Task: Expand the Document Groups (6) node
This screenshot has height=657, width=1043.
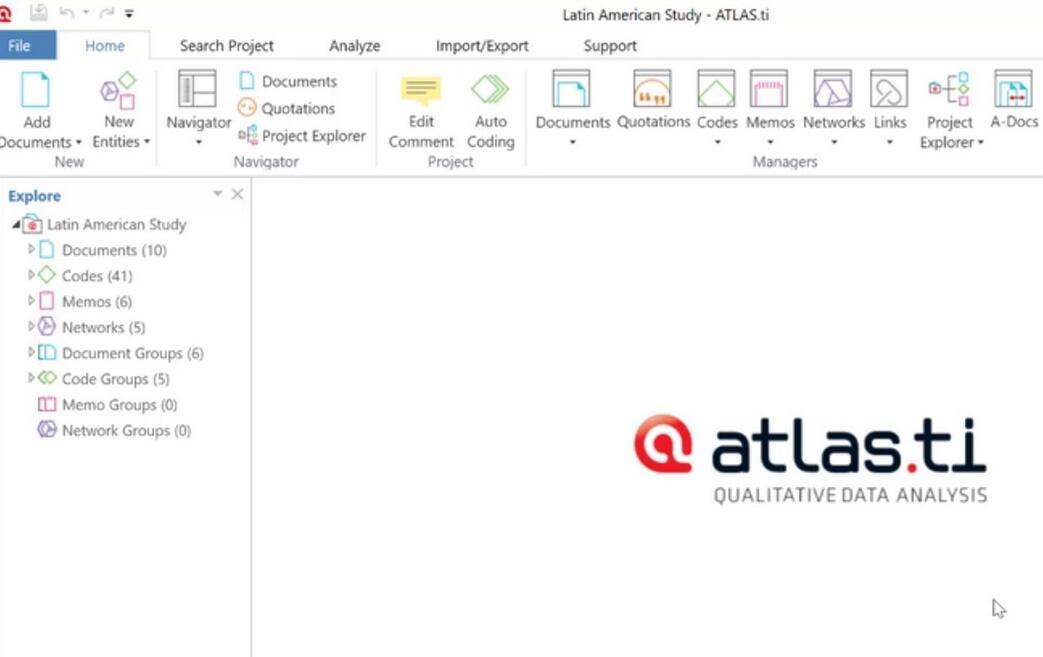Action: pyautogui.click(x=31, y=352)
